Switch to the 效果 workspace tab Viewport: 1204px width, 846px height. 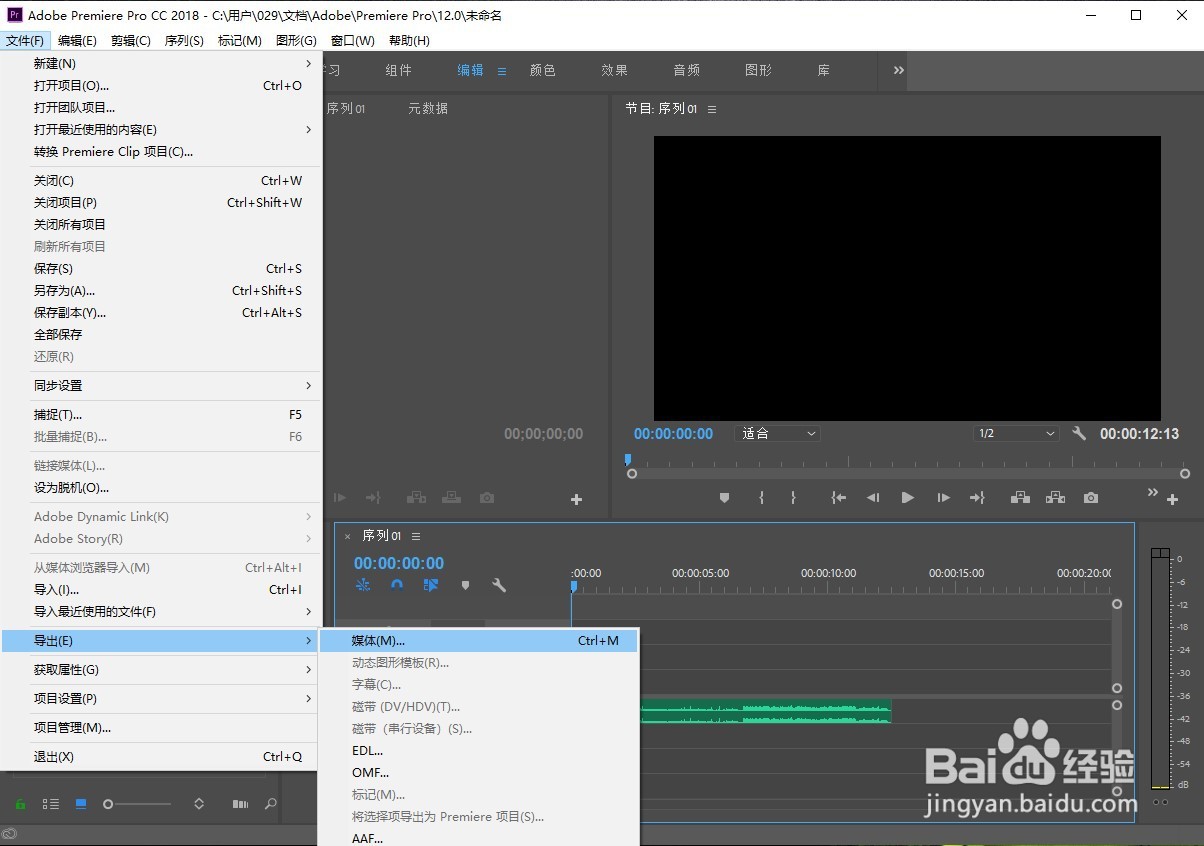[615, 70]
